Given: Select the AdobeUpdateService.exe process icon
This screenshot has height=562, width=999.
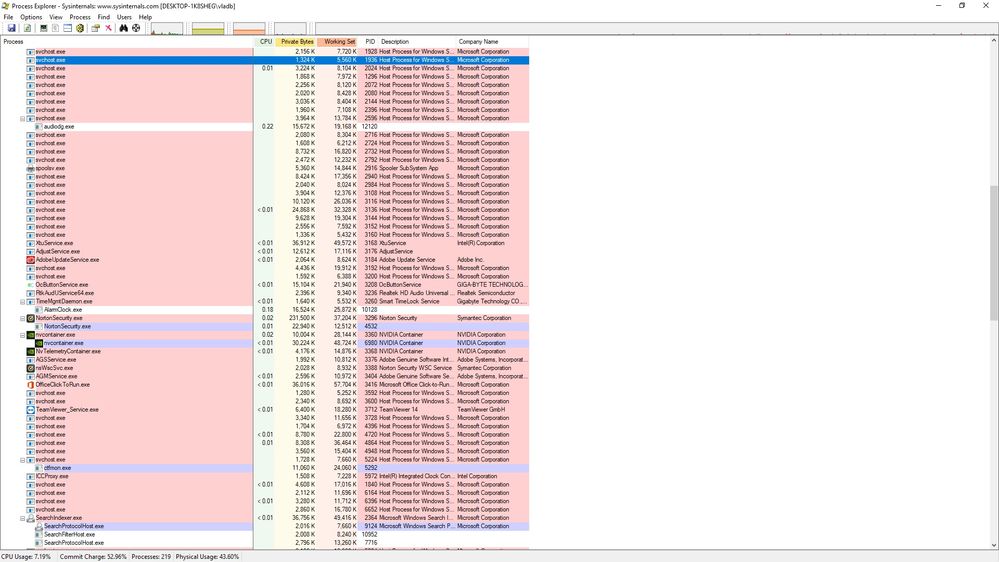Looking at the screenshot, I should [x=31, y=260].
